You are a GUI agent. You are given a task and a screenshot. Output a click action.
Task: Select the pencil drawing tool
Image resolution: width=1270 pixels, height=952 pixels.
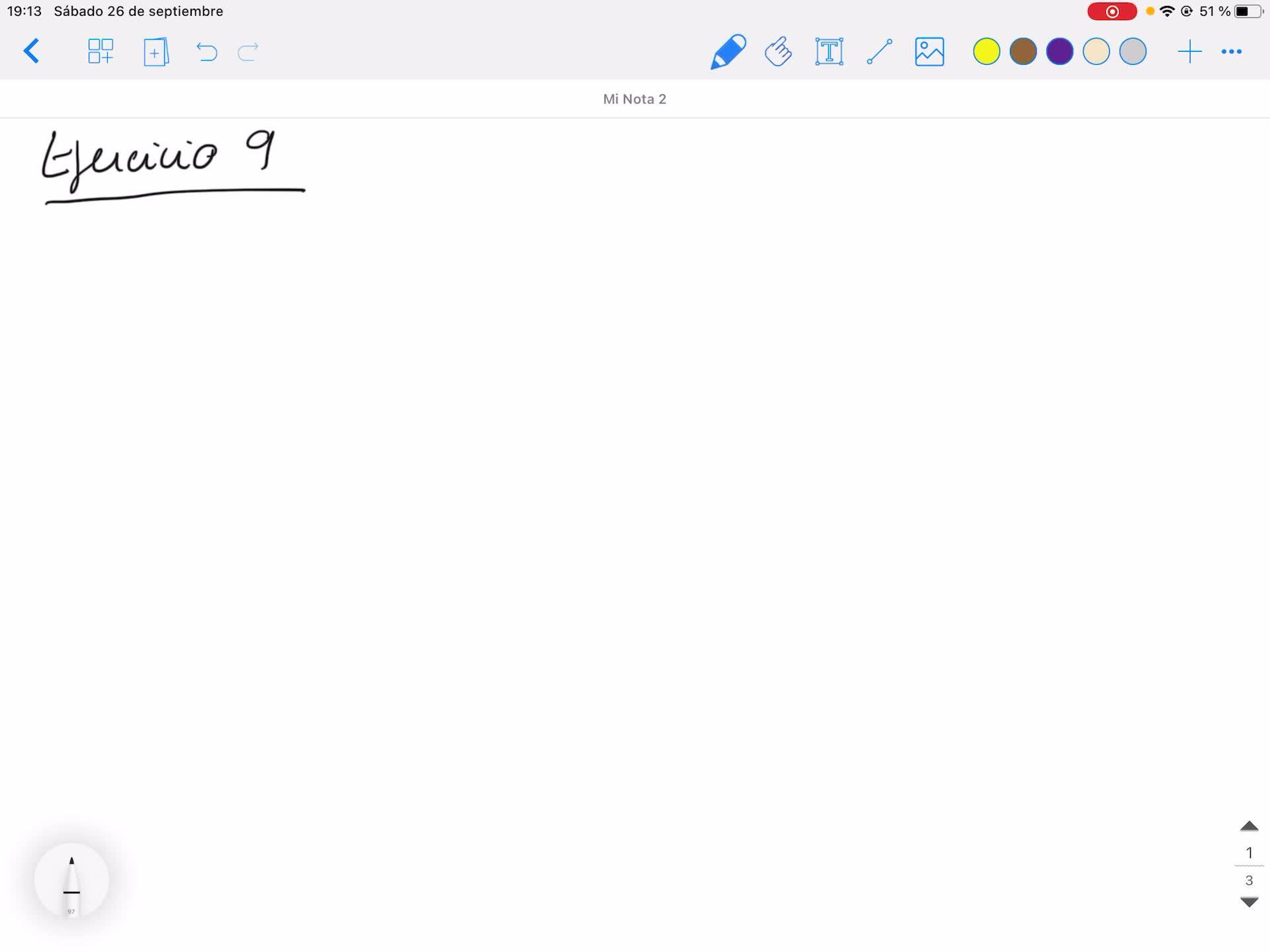[728, 52]
